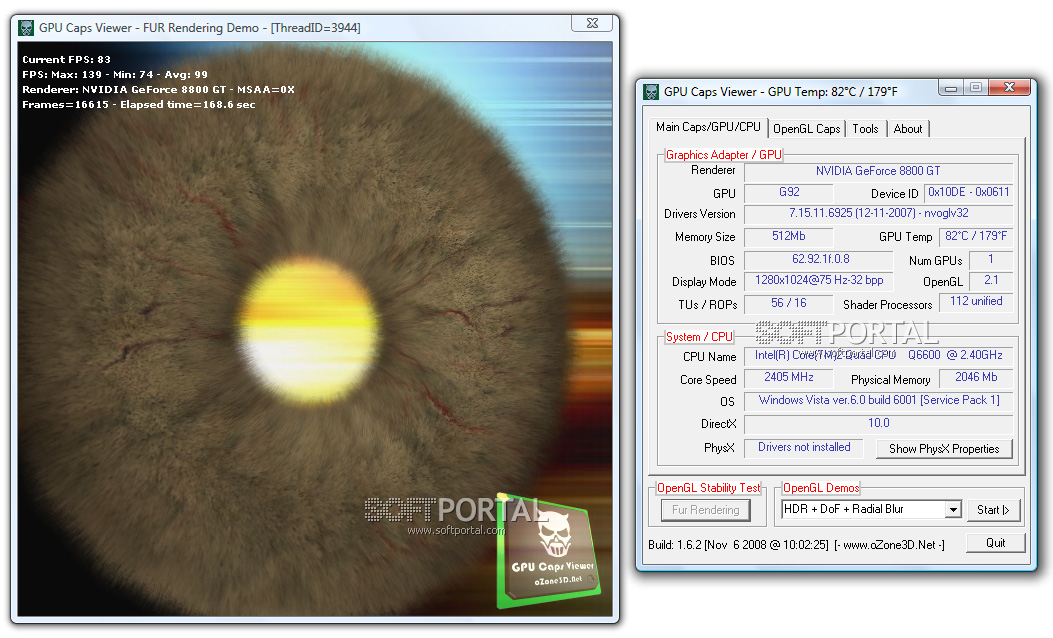Click the Shader Processors value 112 unified
The width and height of the screenshot is (1053, 638).
976,302
